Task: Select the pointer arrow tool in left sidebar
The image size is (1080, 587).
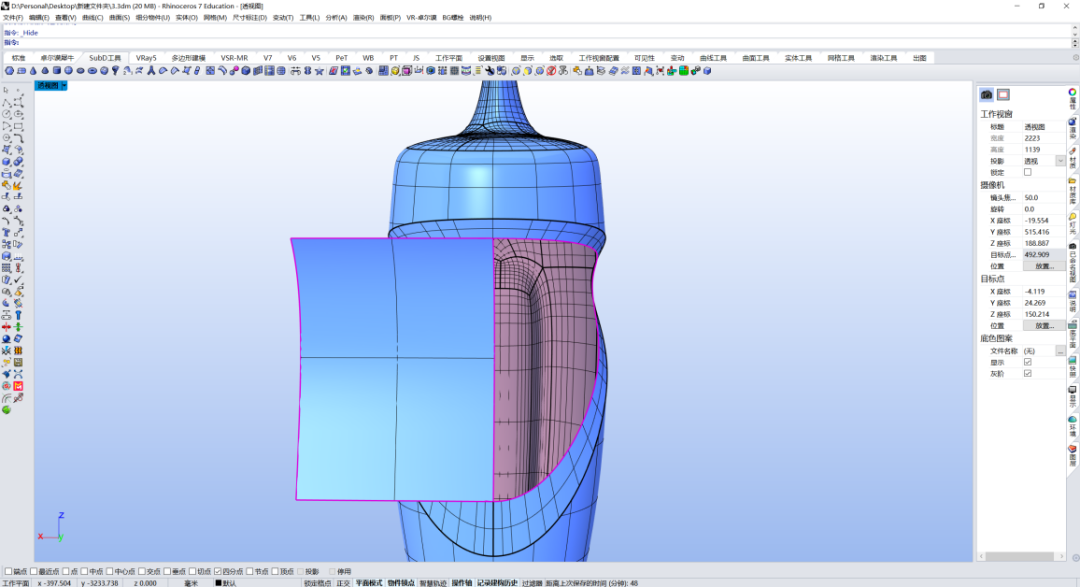Action: [x=6, y=90]
